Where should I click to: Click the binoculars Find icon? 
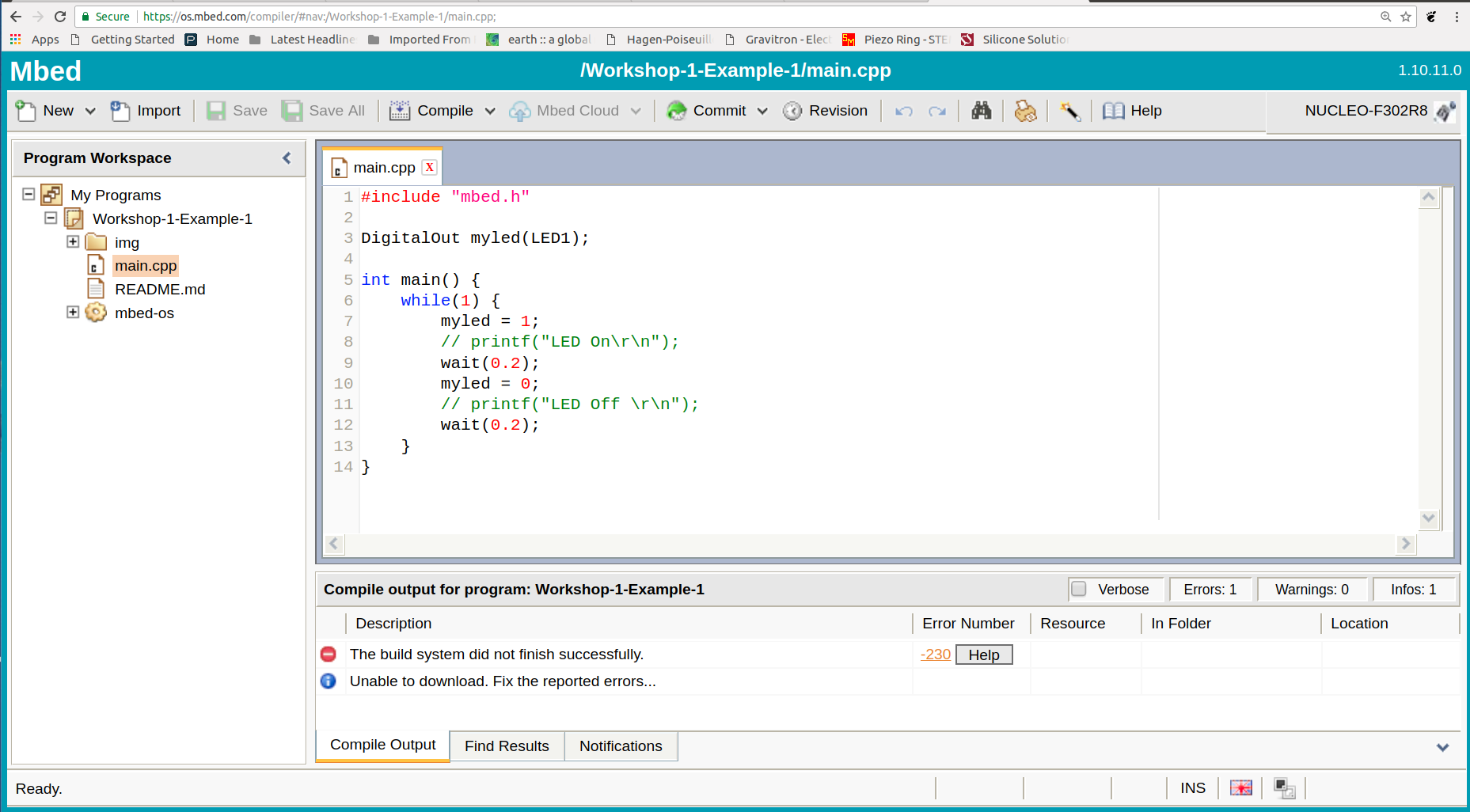pos(981,111)
